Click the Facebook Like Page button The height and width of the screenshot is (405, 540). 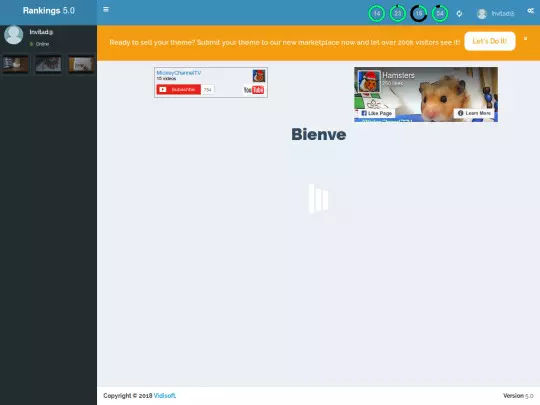coord(376,113)
